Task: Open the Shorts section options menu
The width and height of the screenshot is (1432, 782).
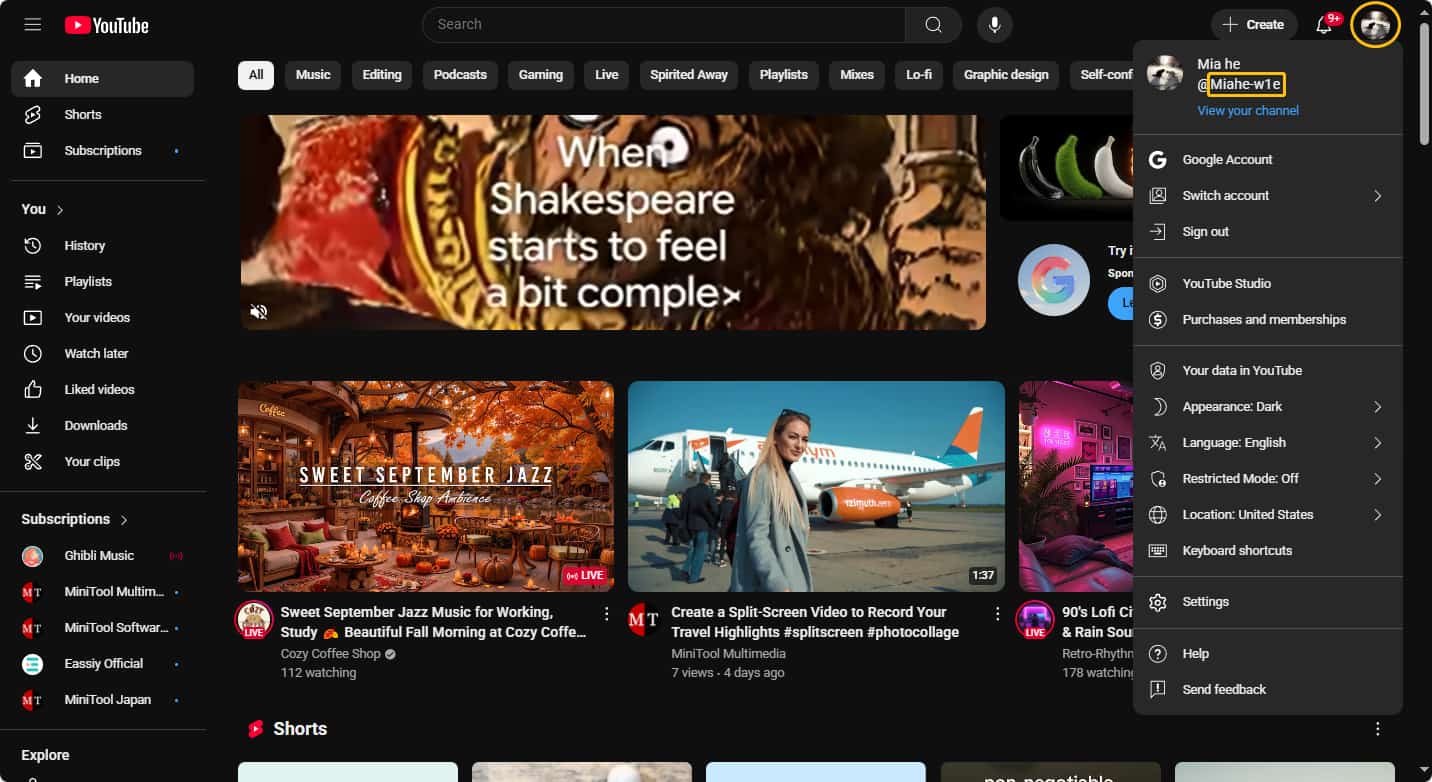Action: (x=1378, y=729)
